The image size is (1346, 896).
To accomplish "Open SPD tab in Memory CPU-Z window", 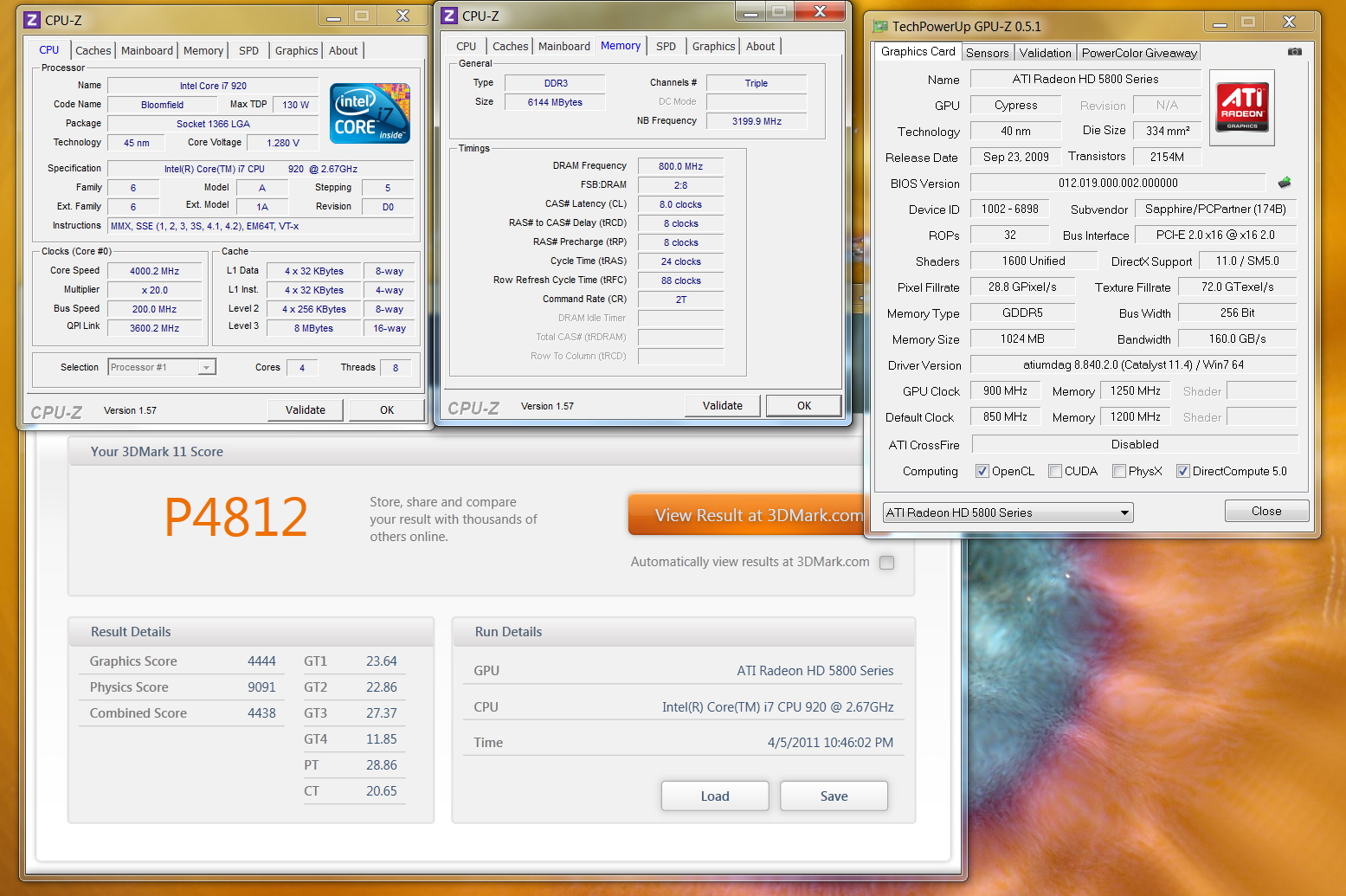I will (666, 46).
